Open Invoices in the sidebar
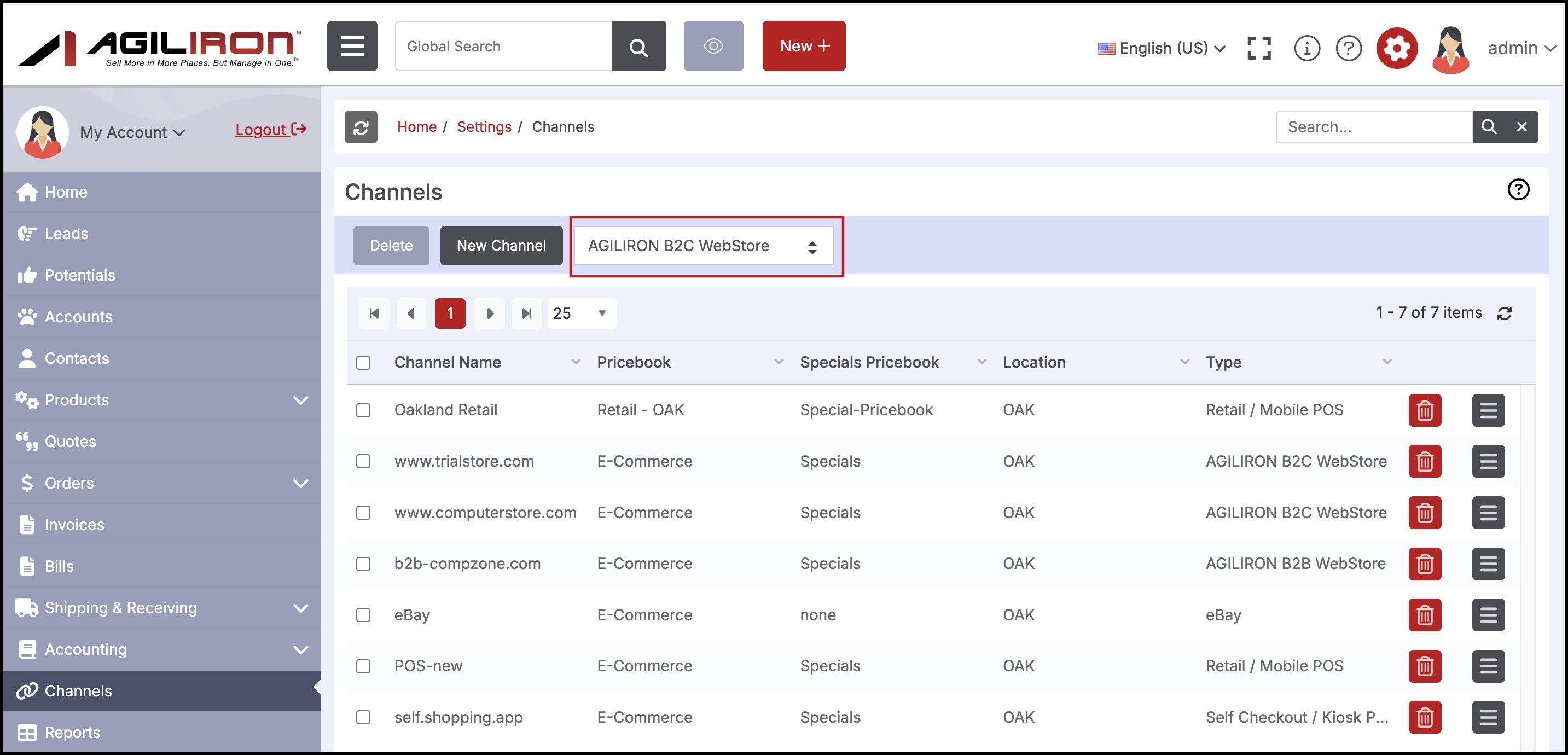 [x=74, y=524]
